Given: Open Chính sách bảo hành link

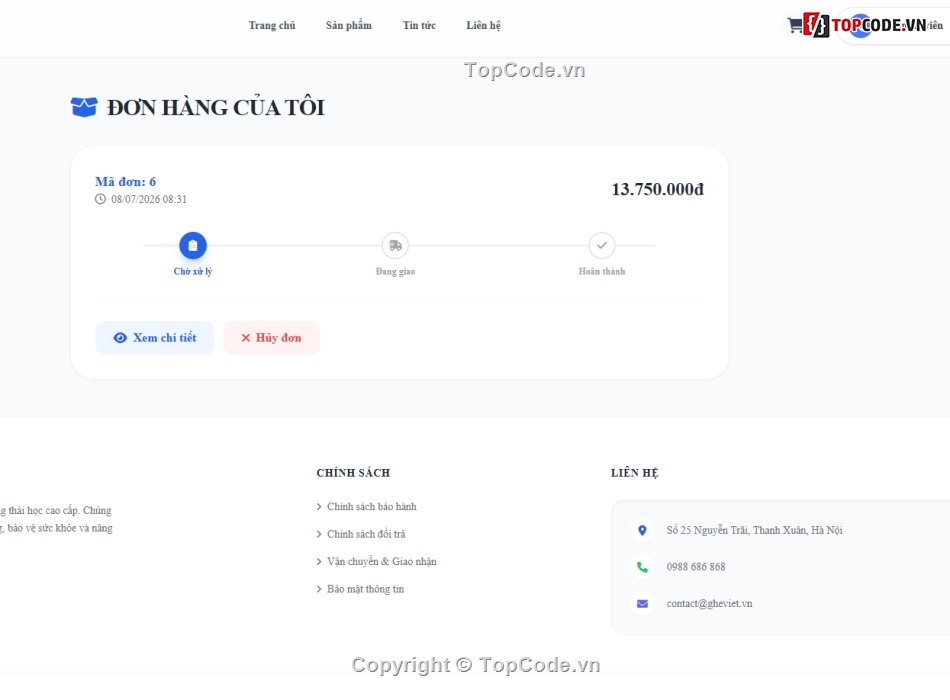Looking at the screenshot, I should tap(372, 507).
